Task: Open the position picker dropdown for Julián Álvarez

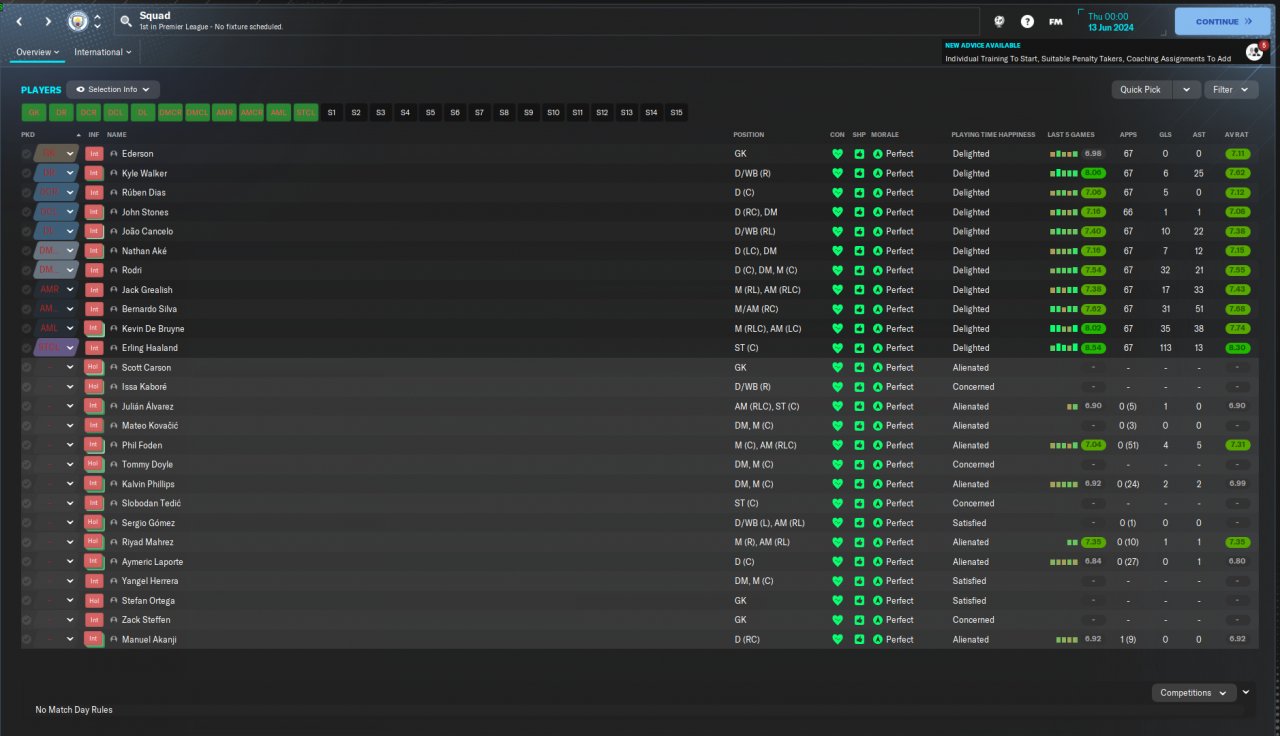Action: (71, 406)
